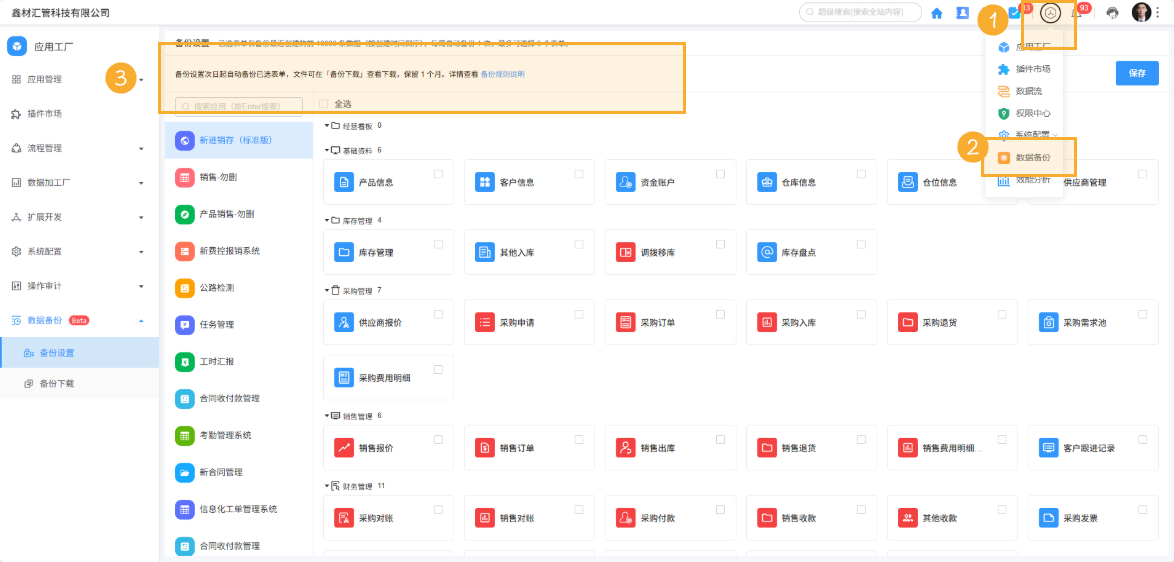Open the customer service headset icon
Screen dimensions: 1174x562
pyautogui.click(x=1111, y=13)
